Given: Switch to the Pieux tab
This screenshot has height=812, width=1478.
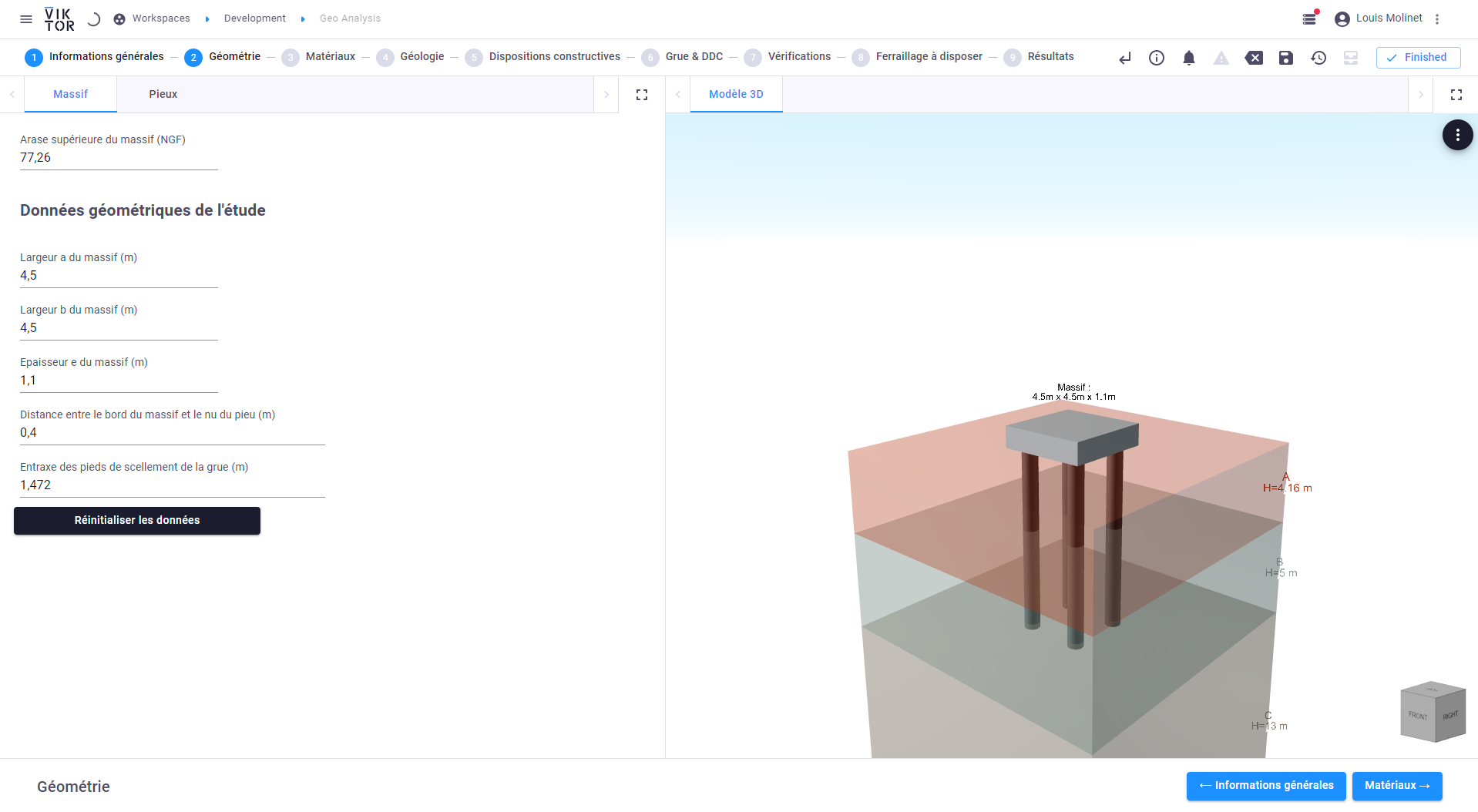Looking at the screenshot, I should pos(163,94).
